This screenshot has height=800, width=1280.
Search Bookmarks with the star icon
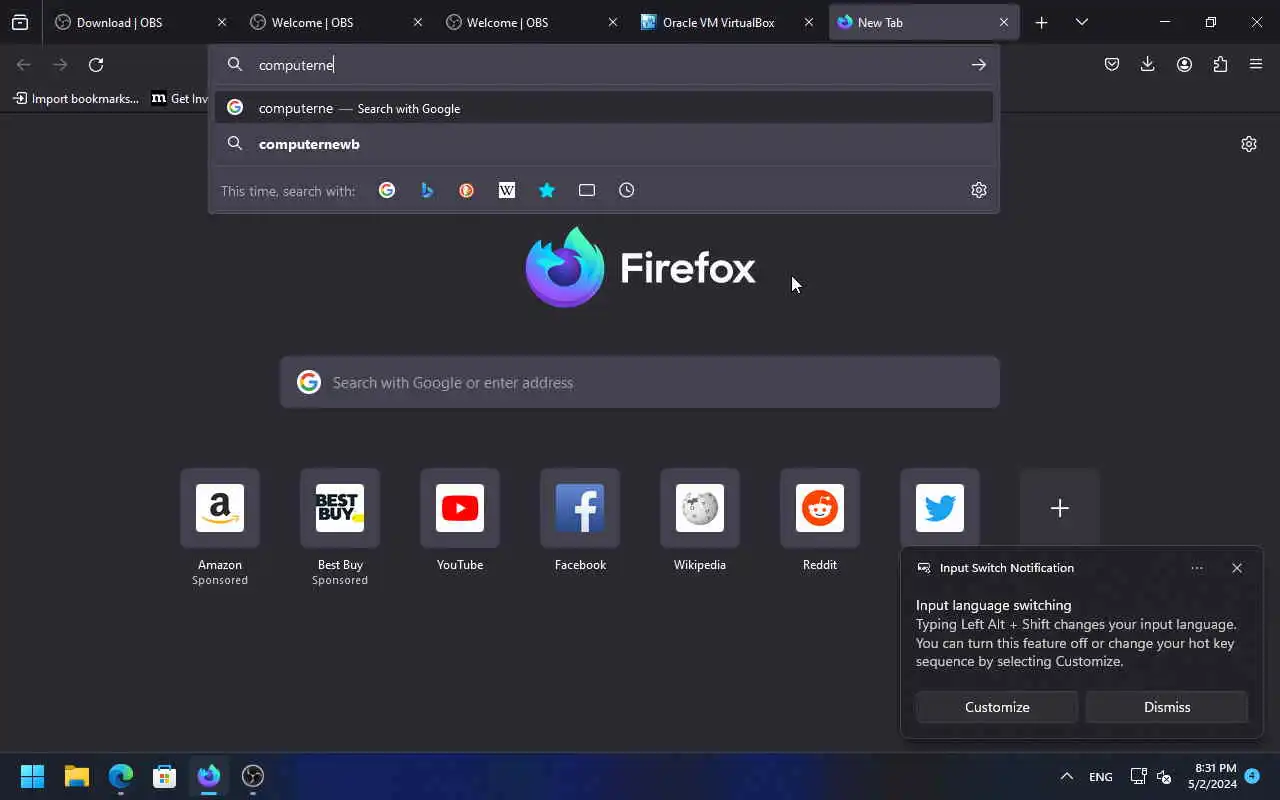point(547,190)
